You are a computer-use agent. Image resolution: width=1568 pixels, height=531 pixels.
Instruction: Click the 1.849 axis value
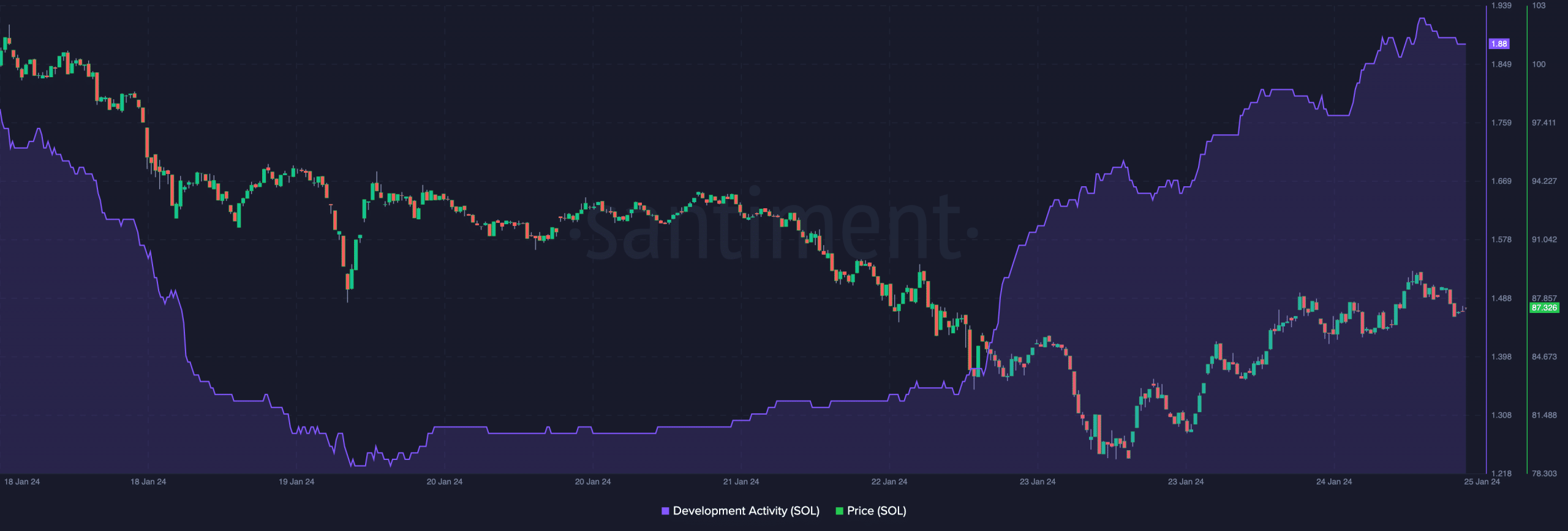[1501, 64]
